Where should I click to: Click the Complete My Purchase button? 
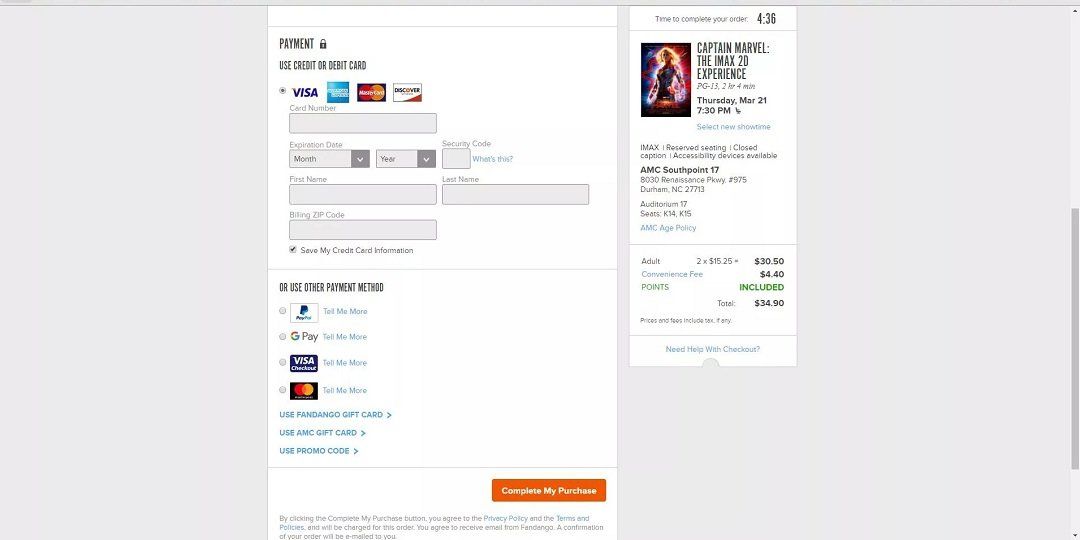pyautogui.click(x=549, y=490)
